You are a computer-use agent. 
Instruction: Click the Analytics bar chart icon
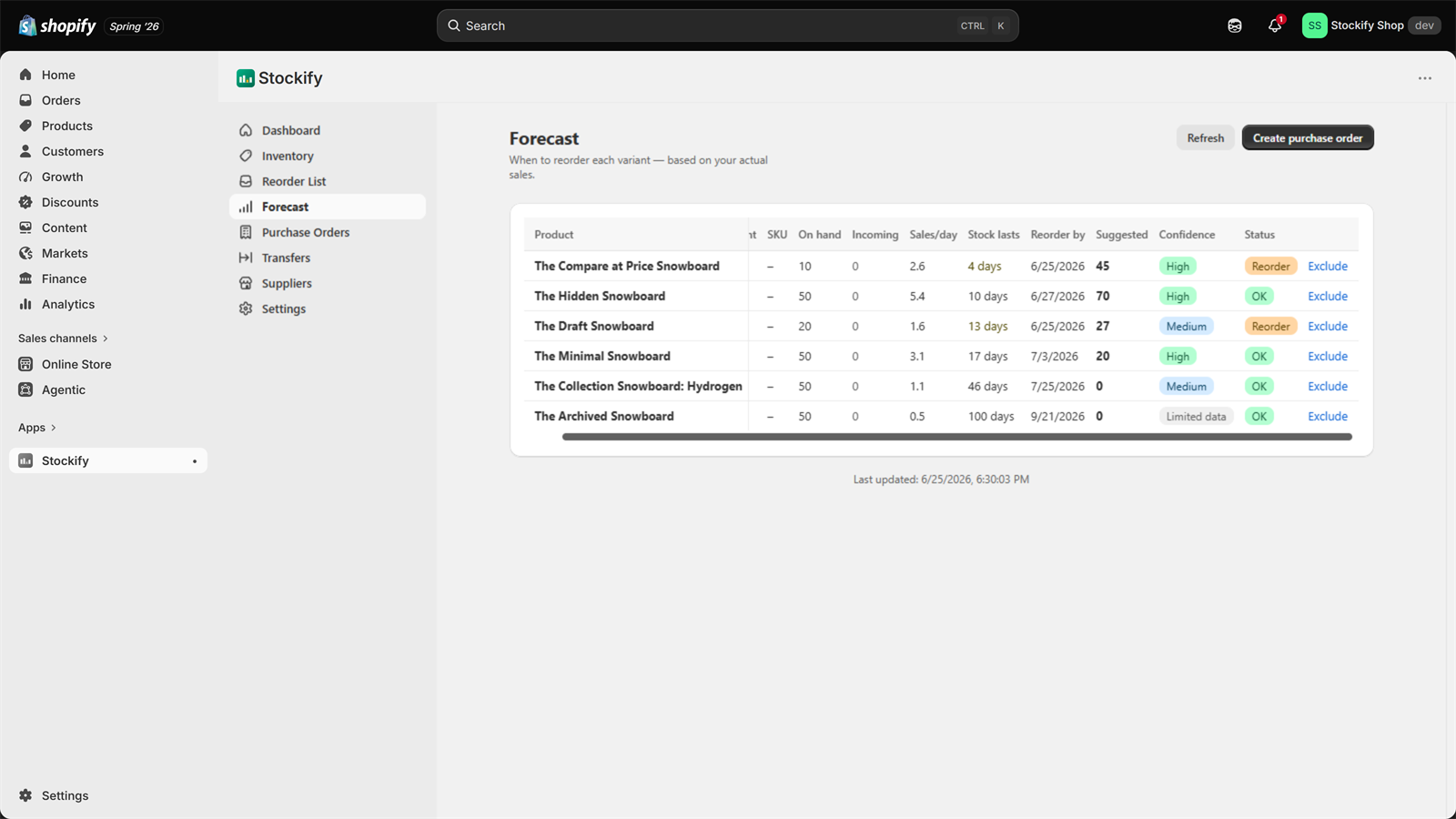25,304
